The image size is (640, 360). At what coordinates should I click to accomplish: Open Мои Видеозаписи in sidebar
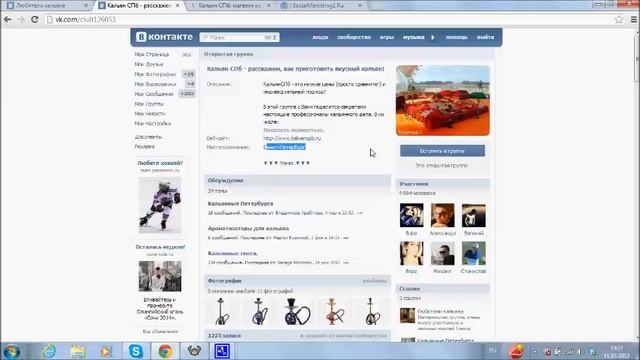[155, 84]
